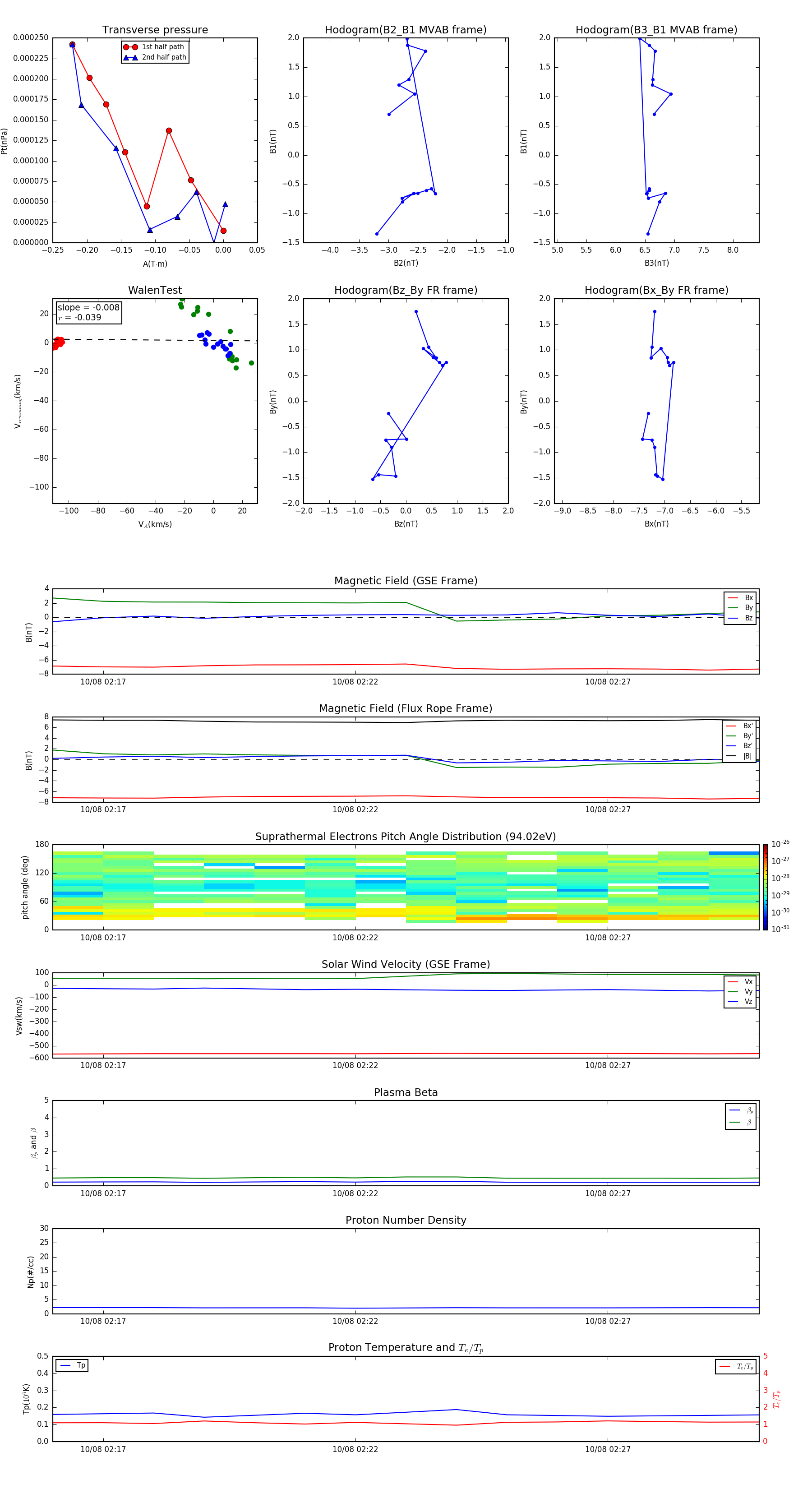
Task: Click the red Bx curve in GSE plot
Action: click(x=406, y=665)
